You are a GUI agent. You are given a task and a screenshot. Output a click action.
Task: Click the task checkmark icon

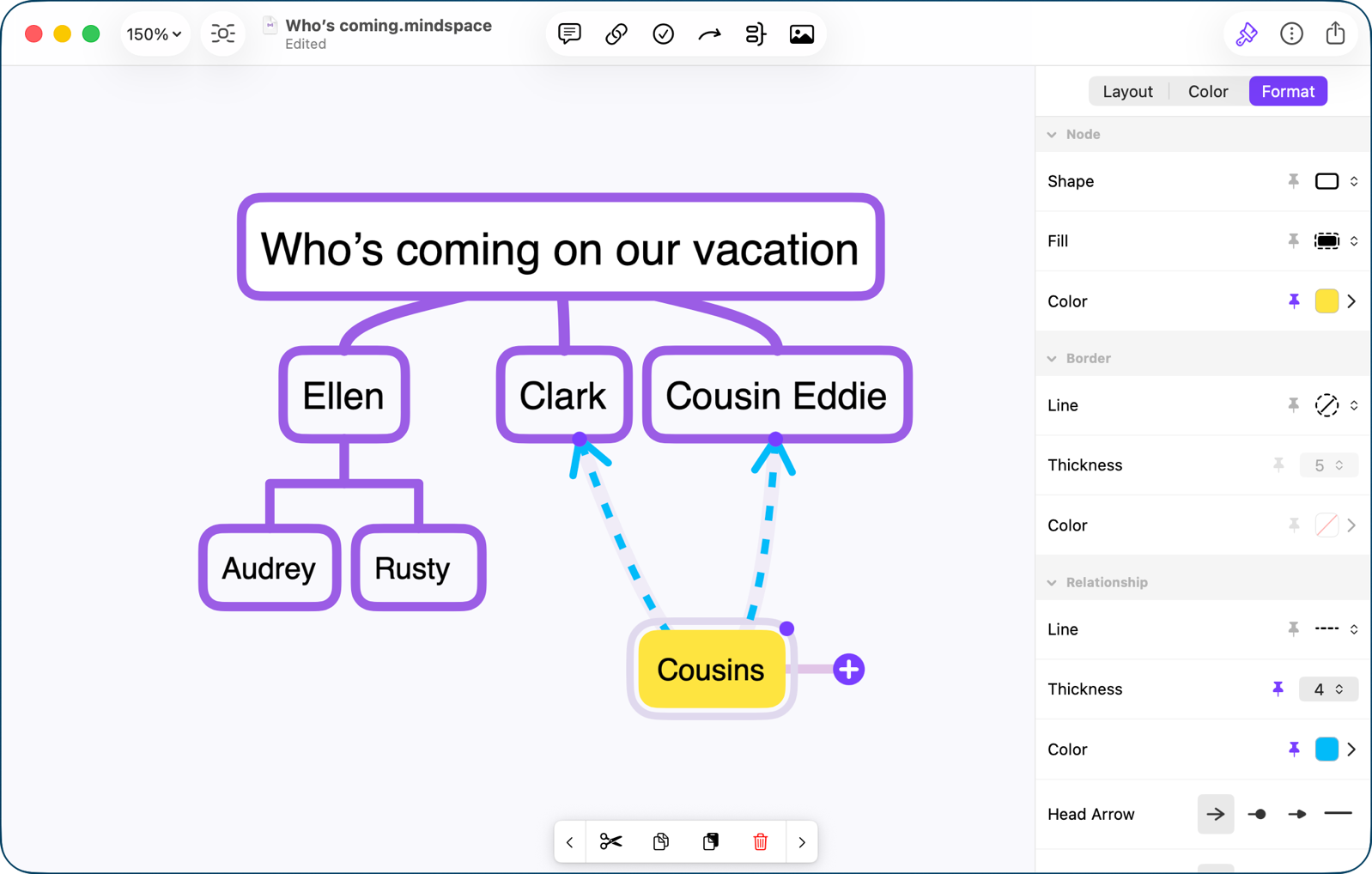663,34
